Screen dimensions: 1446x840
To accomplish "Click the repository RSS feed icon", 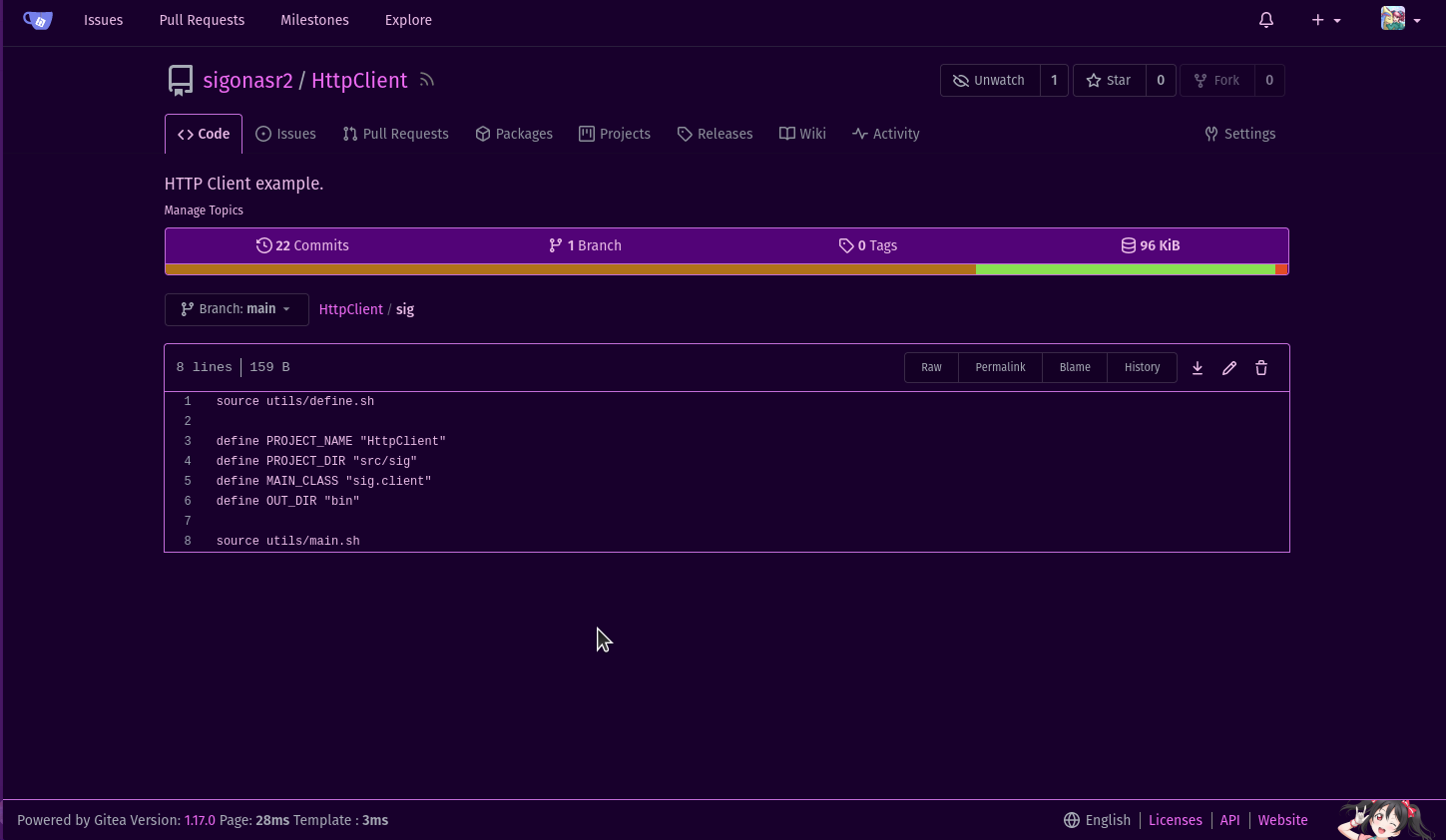I will [x=427, y=80].
